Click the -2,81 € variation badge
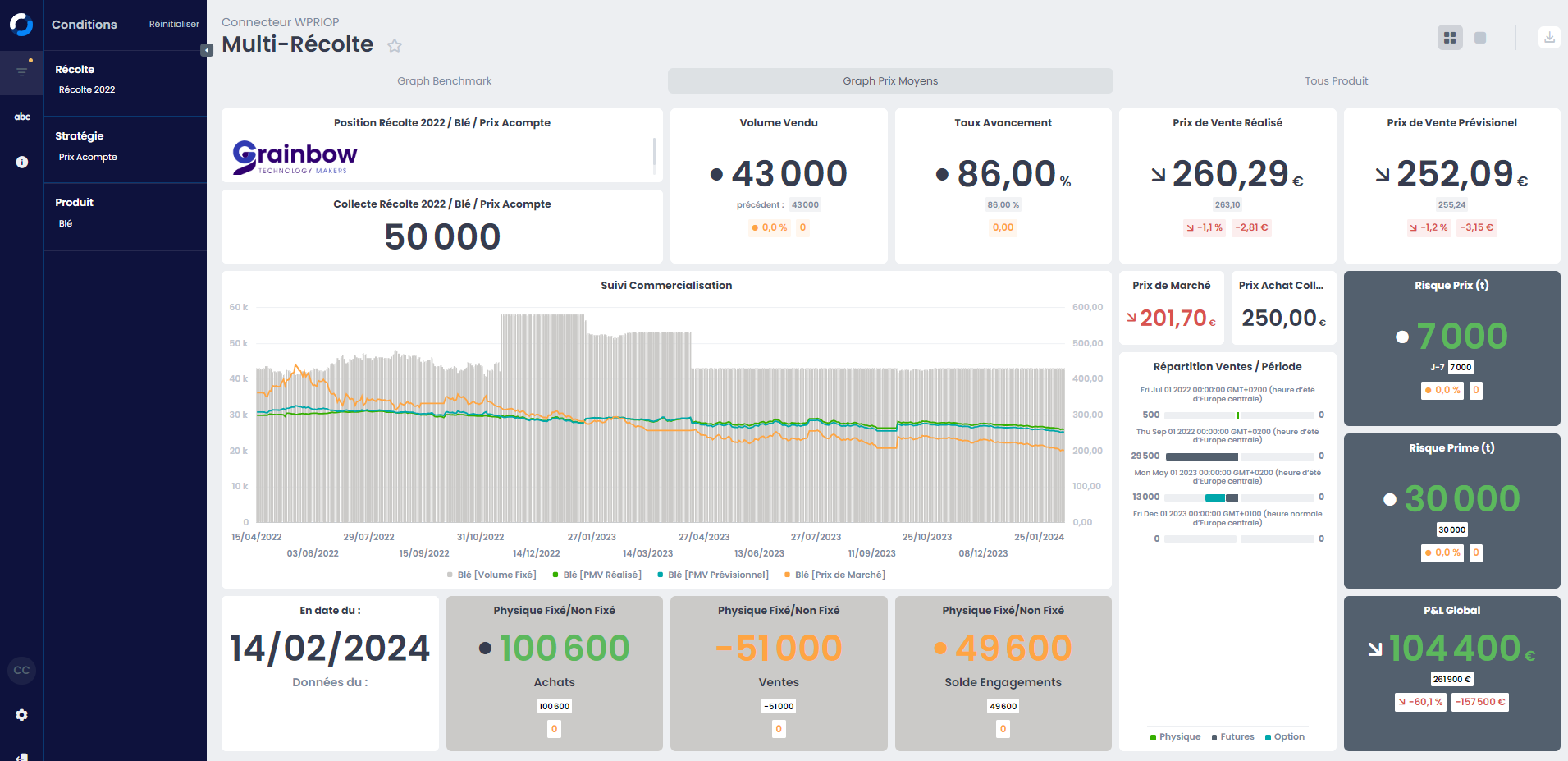 coord(1252,228)
